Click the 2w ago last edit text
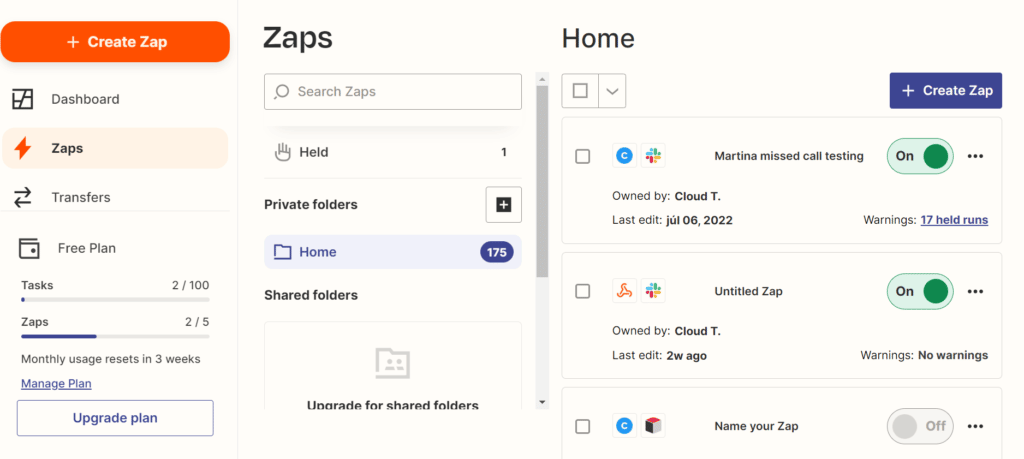Image resolution: width=1024 pixels, height=459 pixels. pyautogui.click(x=686, y=355)
